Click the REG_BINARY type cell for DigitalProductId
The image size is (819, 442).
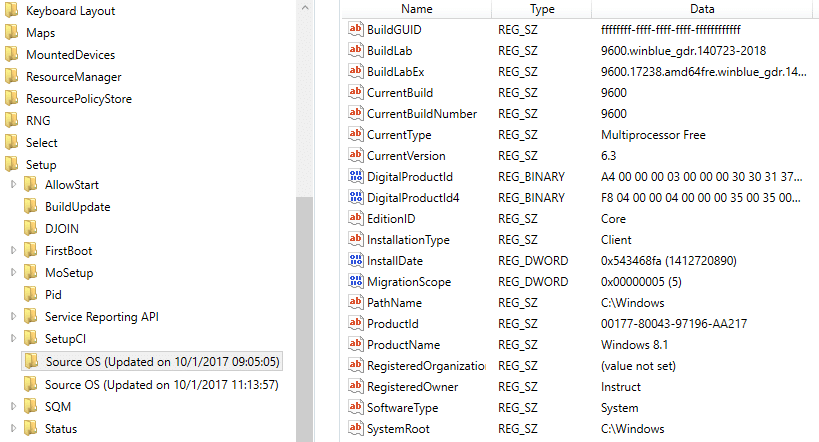click(x=531, y=177)
